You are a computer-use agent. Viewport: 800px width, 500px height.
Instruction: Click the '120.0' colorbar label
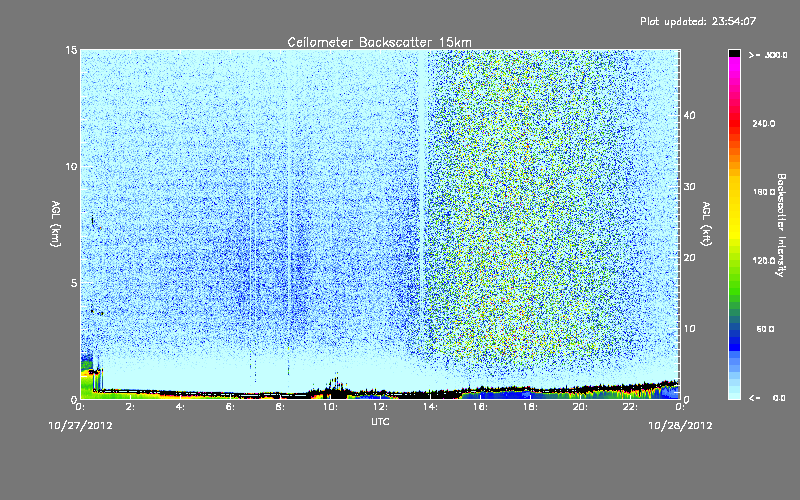click(764, 261)
